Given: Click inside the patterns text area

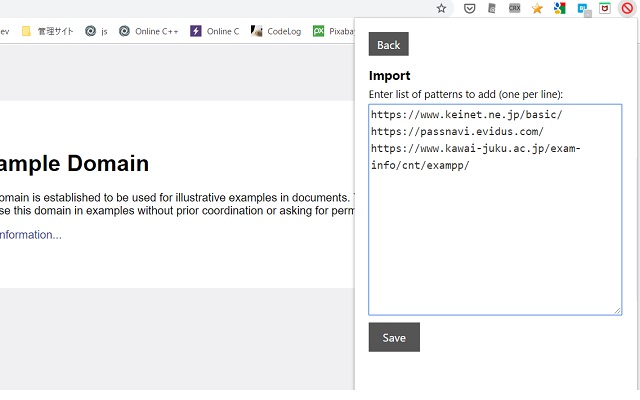Looking at the screenshot, I should click(495, 240).
